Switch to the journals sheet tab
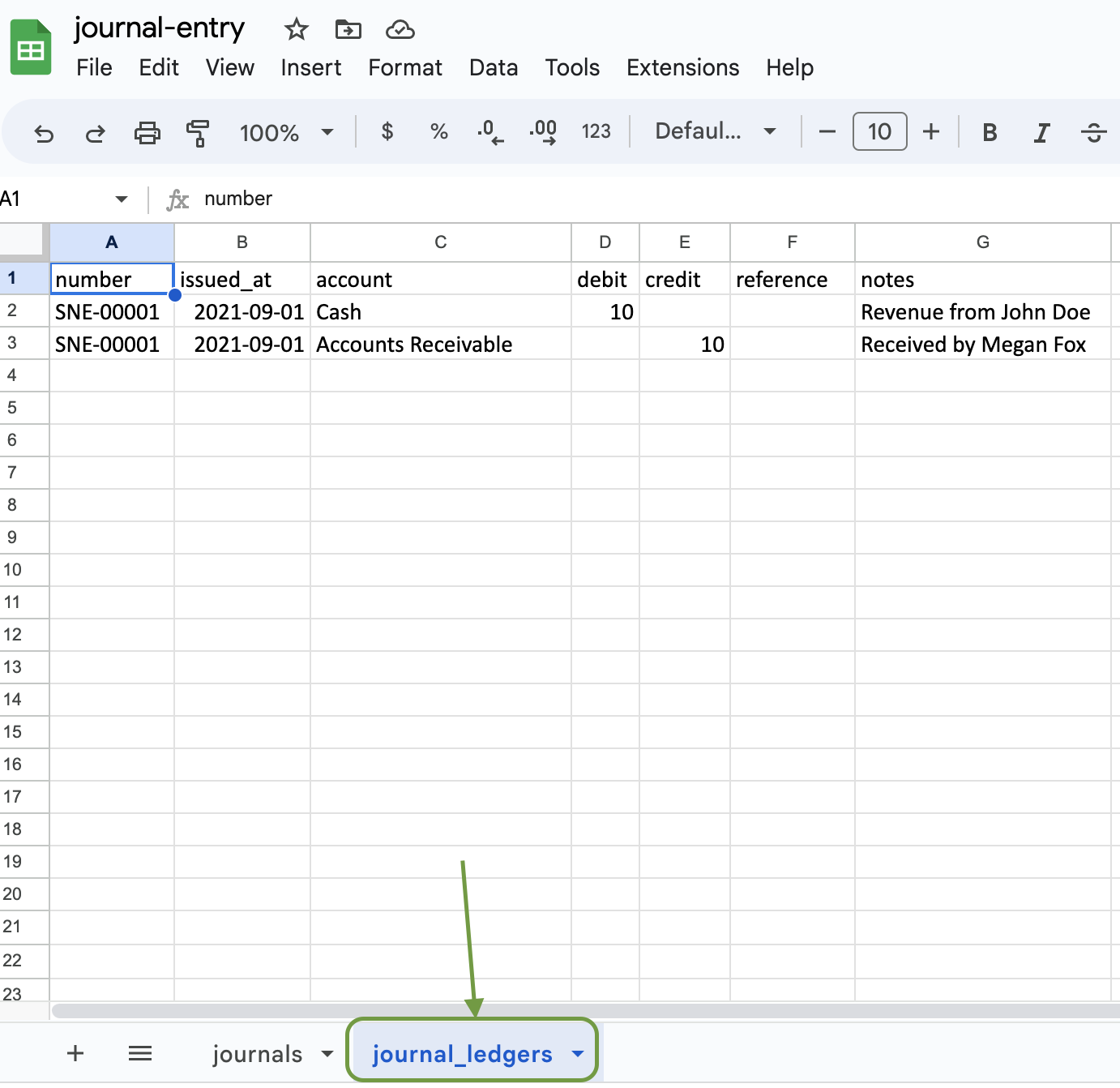1120x1088 pixels. click(x=257, y=1054)
